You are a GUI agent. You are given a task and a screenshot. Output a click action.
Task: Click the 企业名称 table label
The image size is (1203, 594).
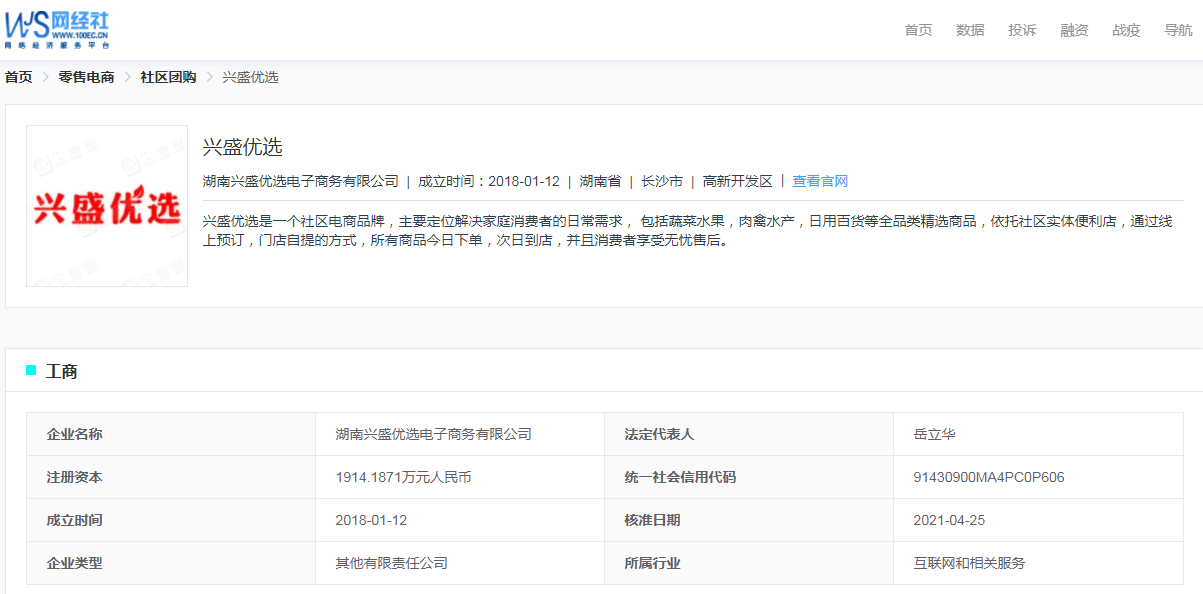coord(74,434)
